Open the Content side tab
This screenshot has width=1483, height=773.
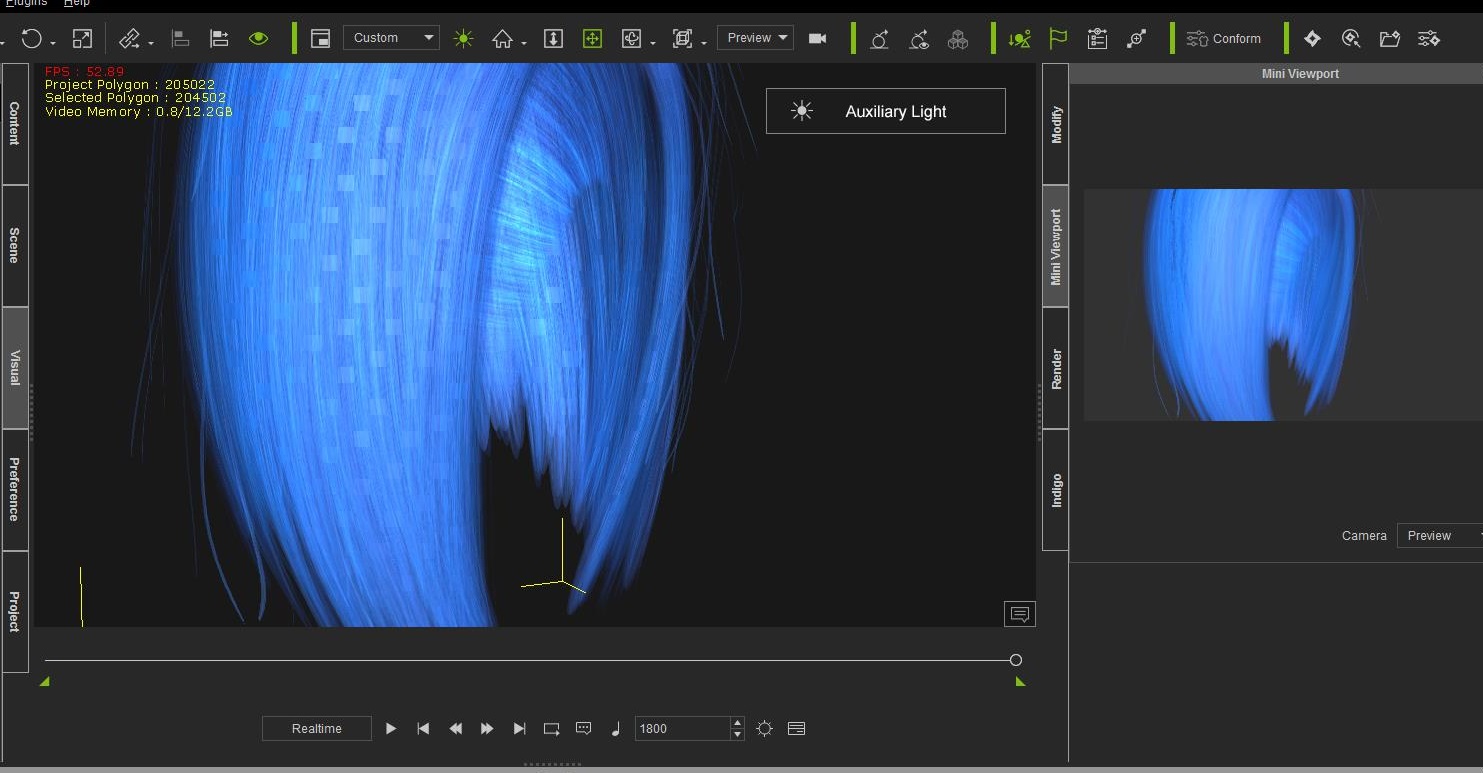coord(15,124)
